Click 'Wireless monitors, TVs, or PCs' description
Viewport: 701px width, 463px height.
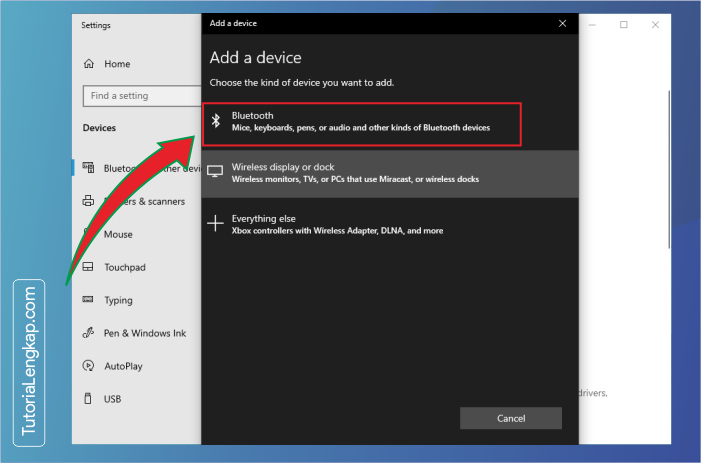pos(355,179)
